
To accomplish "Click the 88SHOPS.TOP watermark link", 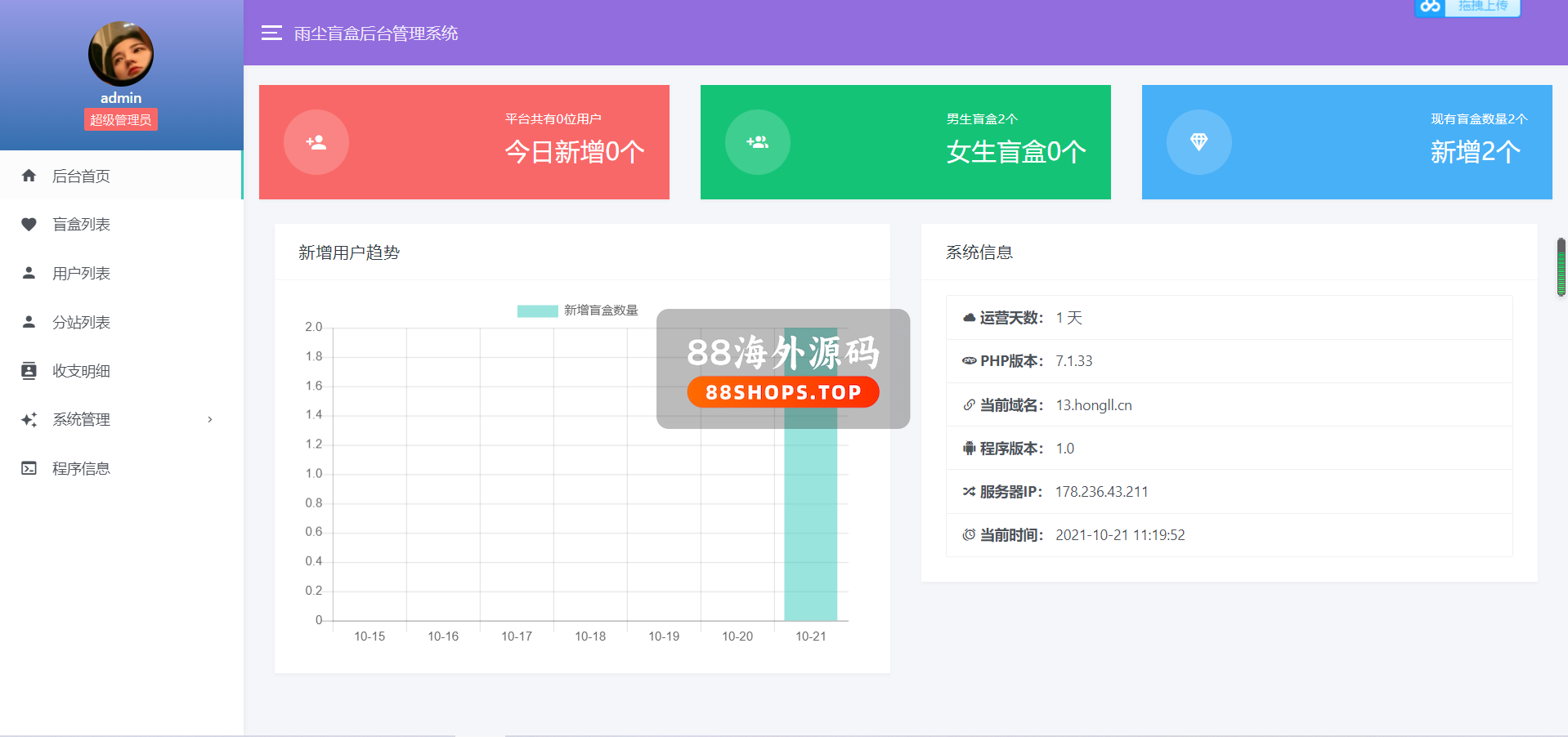I will [x=783, y=392].
